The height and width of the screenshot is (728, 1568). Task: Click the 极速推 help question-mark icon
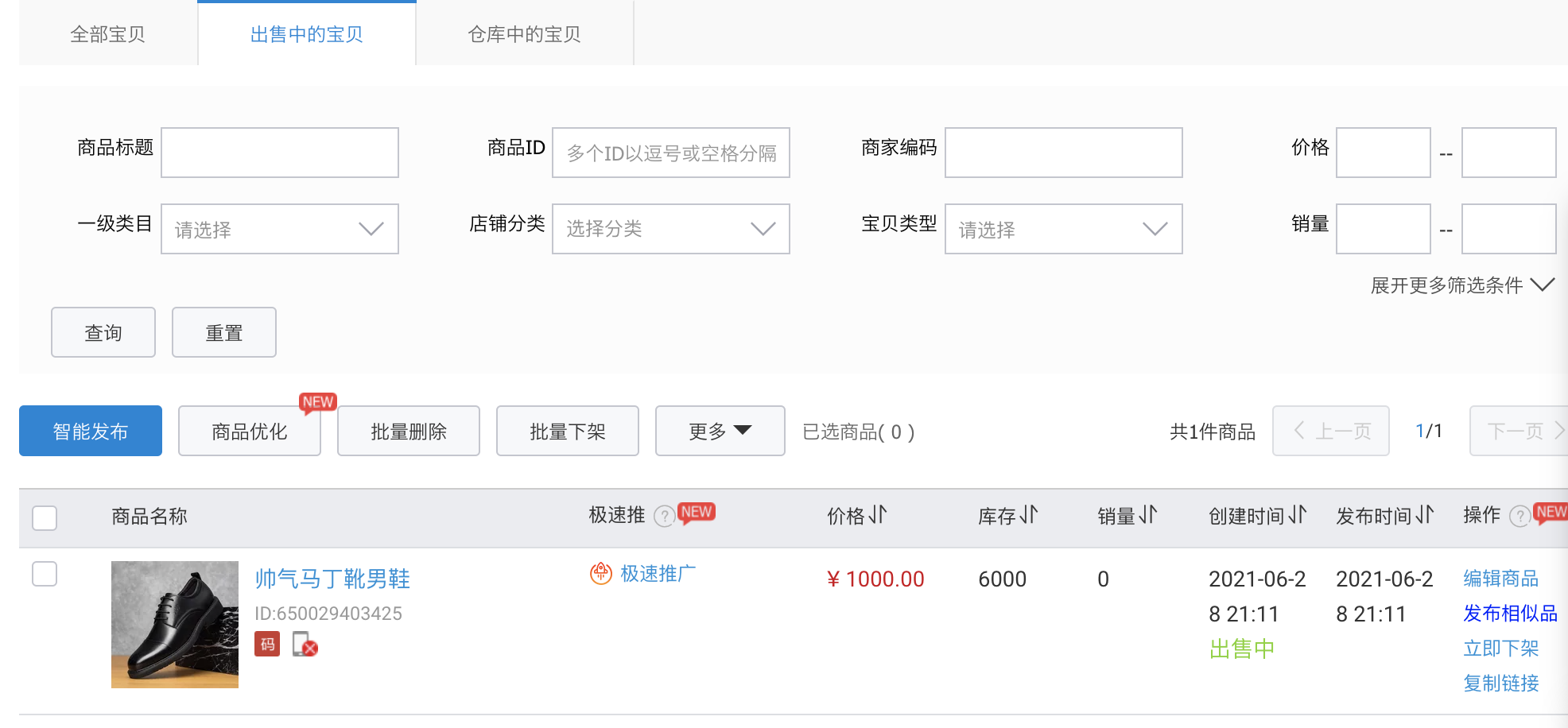point(665,517)
